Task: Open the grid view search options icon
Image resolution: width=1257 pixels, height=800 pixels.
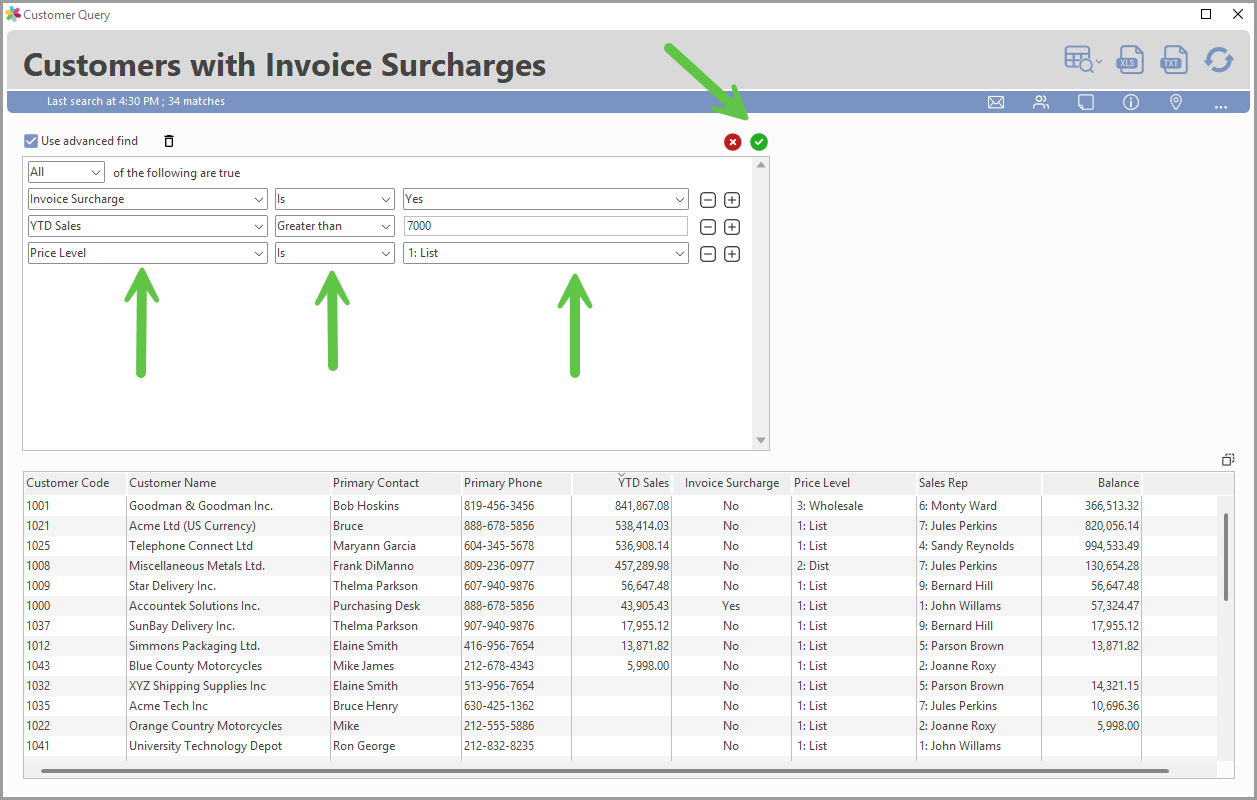Action: coord(1083,60)
